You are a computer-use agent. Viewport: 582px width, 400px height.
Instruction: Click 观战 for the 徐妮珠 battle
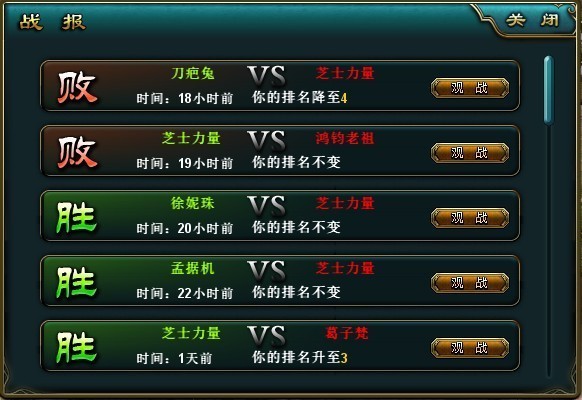click(x=470, y=218)
